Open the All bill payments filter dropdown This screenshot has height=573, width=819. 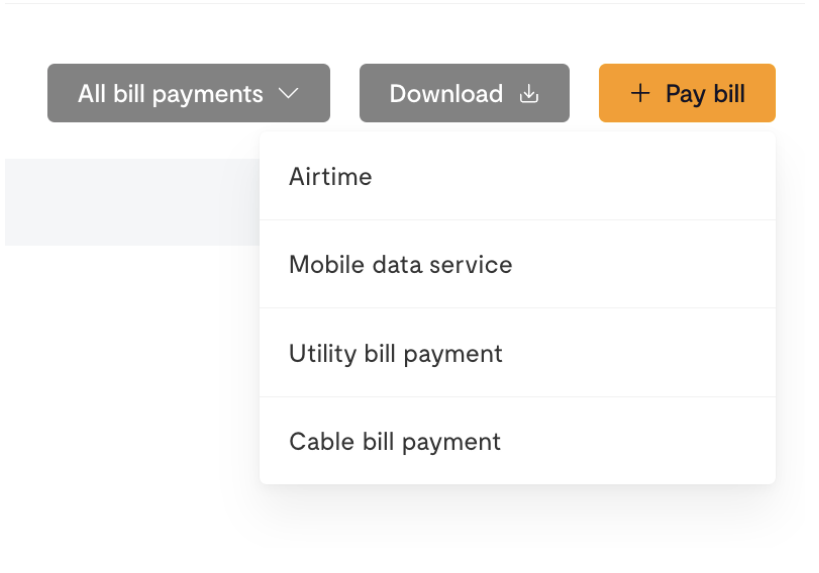(x=188, y=93)
